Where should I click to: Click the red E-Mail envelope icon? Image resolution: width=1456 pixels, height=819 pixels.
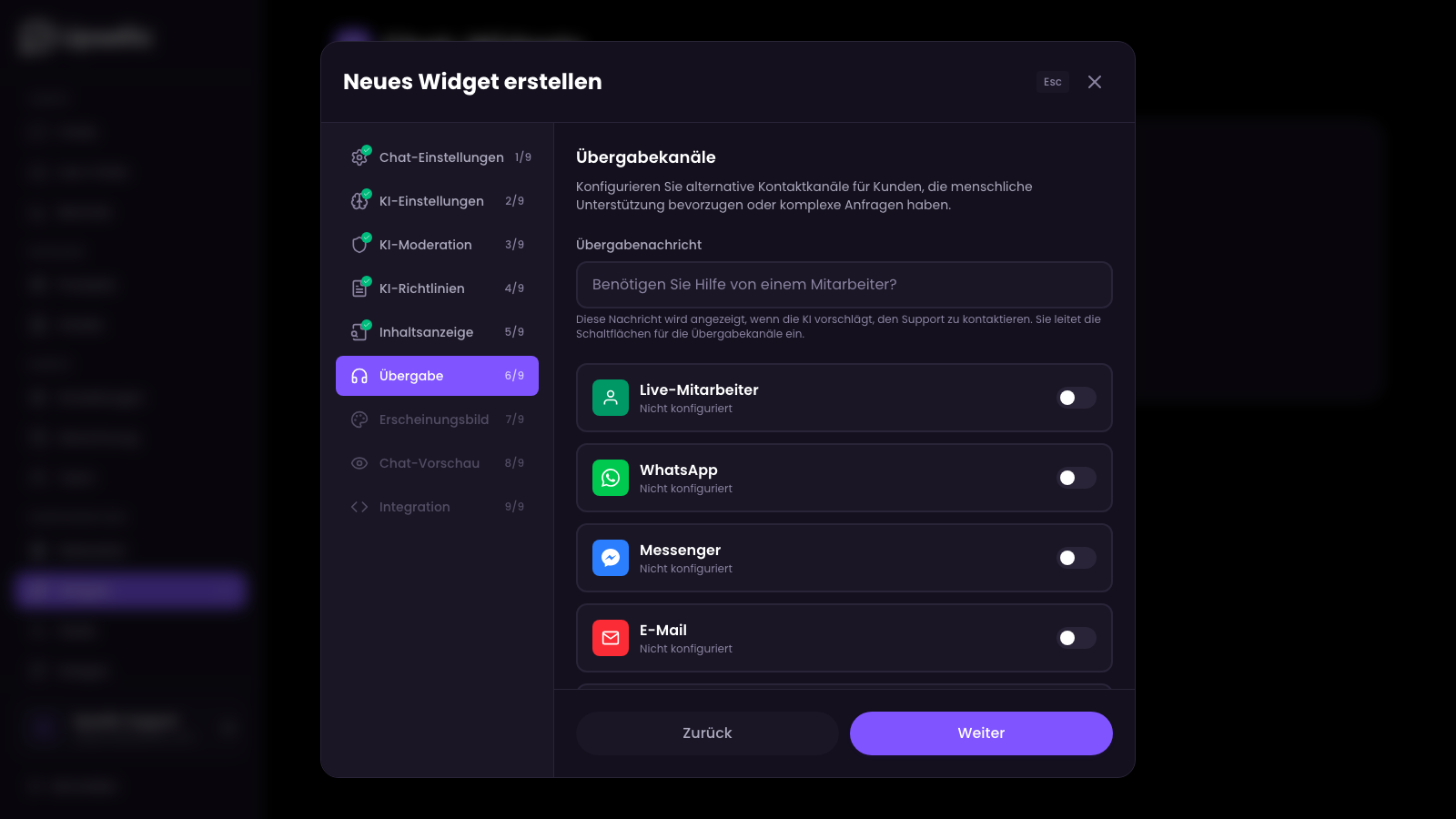611,638
